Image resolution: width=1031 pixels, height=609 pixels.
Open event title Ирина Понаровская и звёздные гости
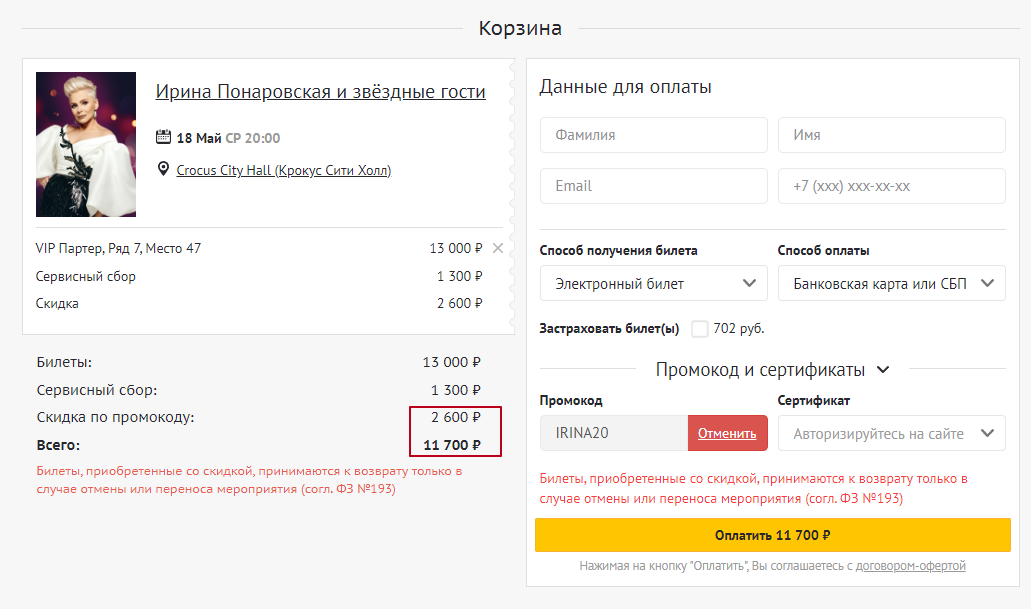[320, 92]
